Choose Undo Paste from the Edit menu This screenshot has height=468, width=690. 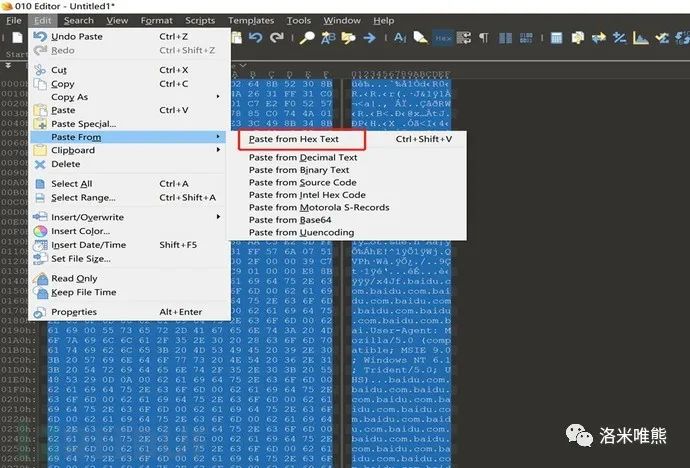pyautogui.click(x=129, y=37)
